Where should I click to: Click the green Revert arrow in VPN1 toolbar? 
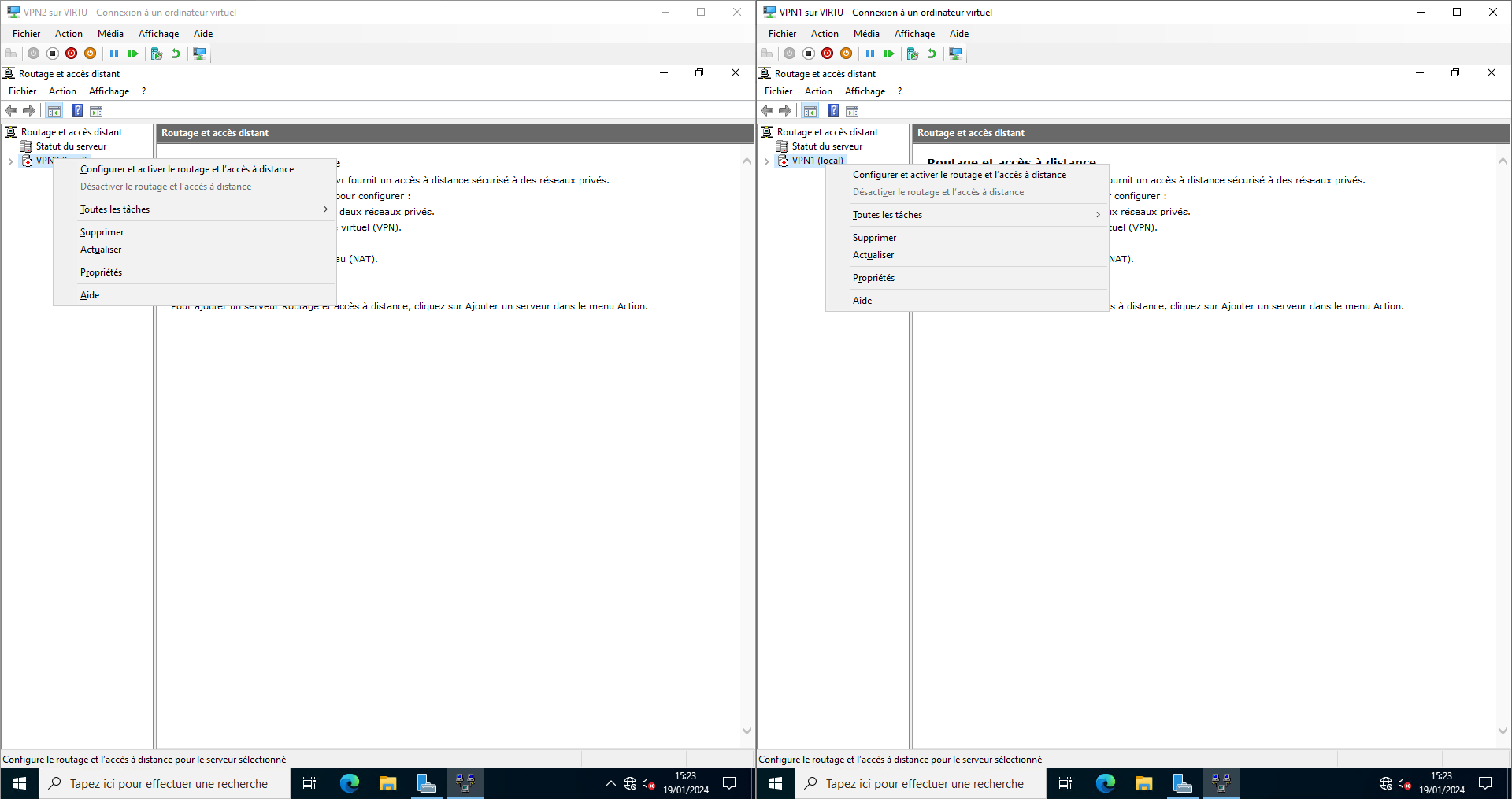932,54
